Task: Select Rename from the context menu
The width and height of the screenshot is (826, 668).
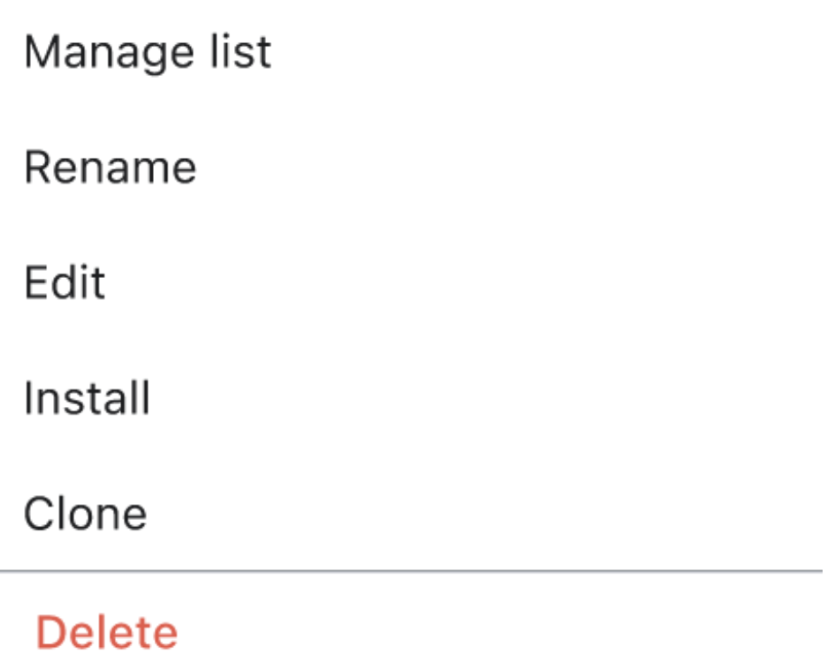Action: coord(110,168)
